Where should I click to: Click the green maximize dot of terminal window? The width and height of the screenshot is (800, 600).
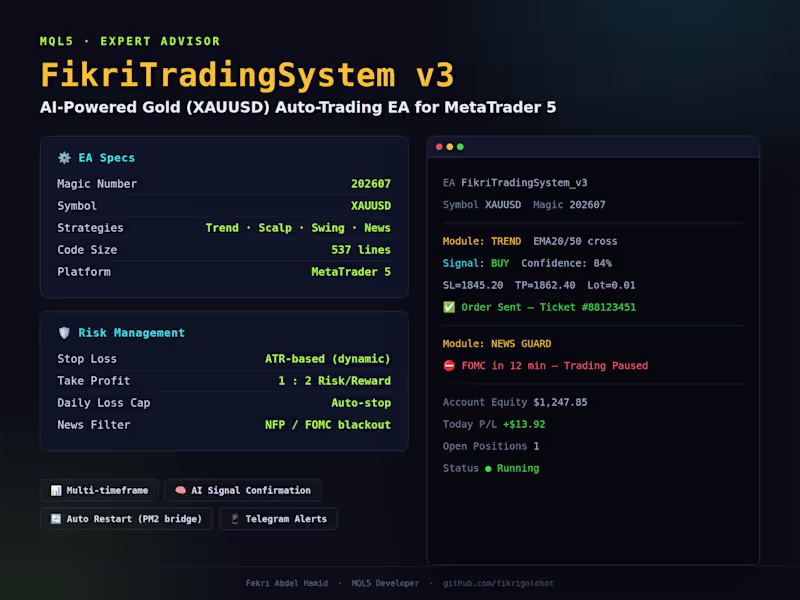point(460,147)
